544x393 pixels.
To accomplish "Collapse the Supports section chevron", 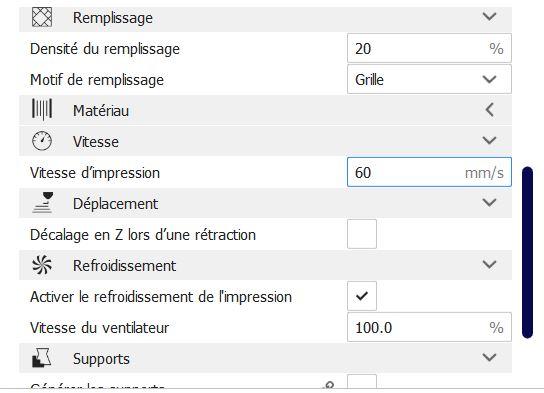I will [489, 357].
